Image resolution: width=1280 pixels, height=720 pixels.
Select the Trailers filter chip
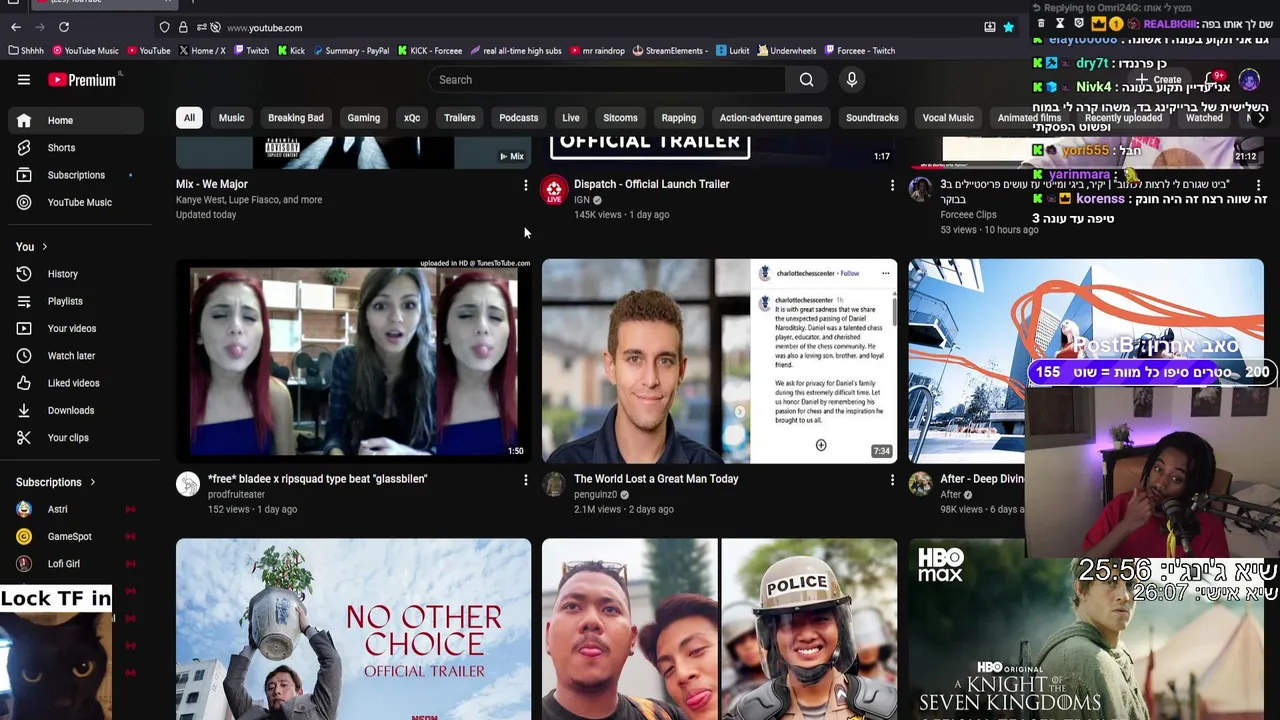[460, 118]
